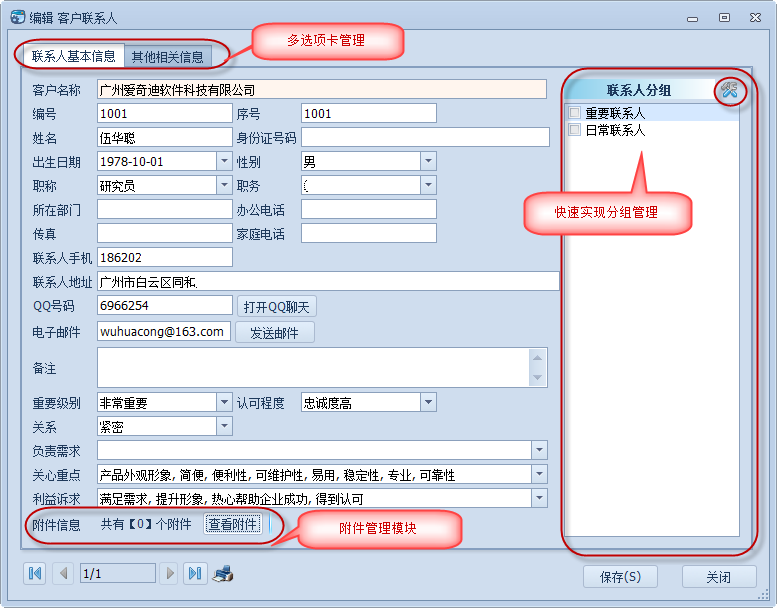Image resolution: width=777 pixels, height=608 pixels.
Task: Click the record position box 1/1
Action: 118,574
